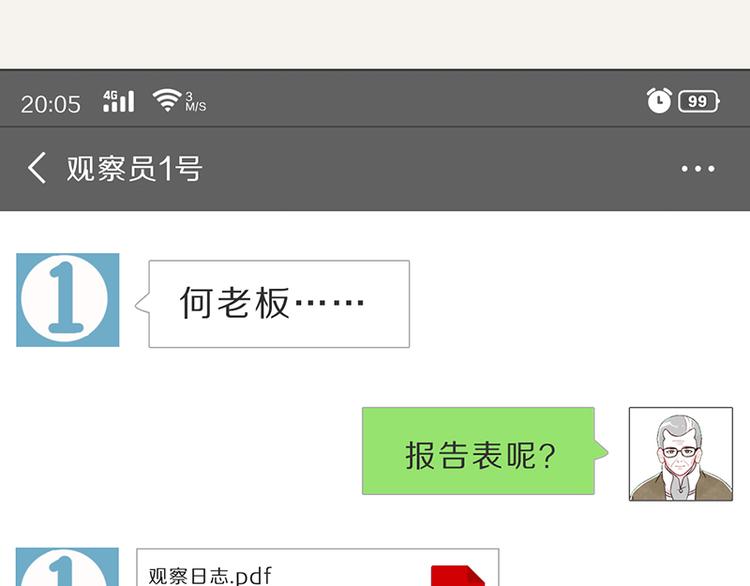Open the 观察日志.pdf attachment

pyautogui.click(x=318, y=567)
